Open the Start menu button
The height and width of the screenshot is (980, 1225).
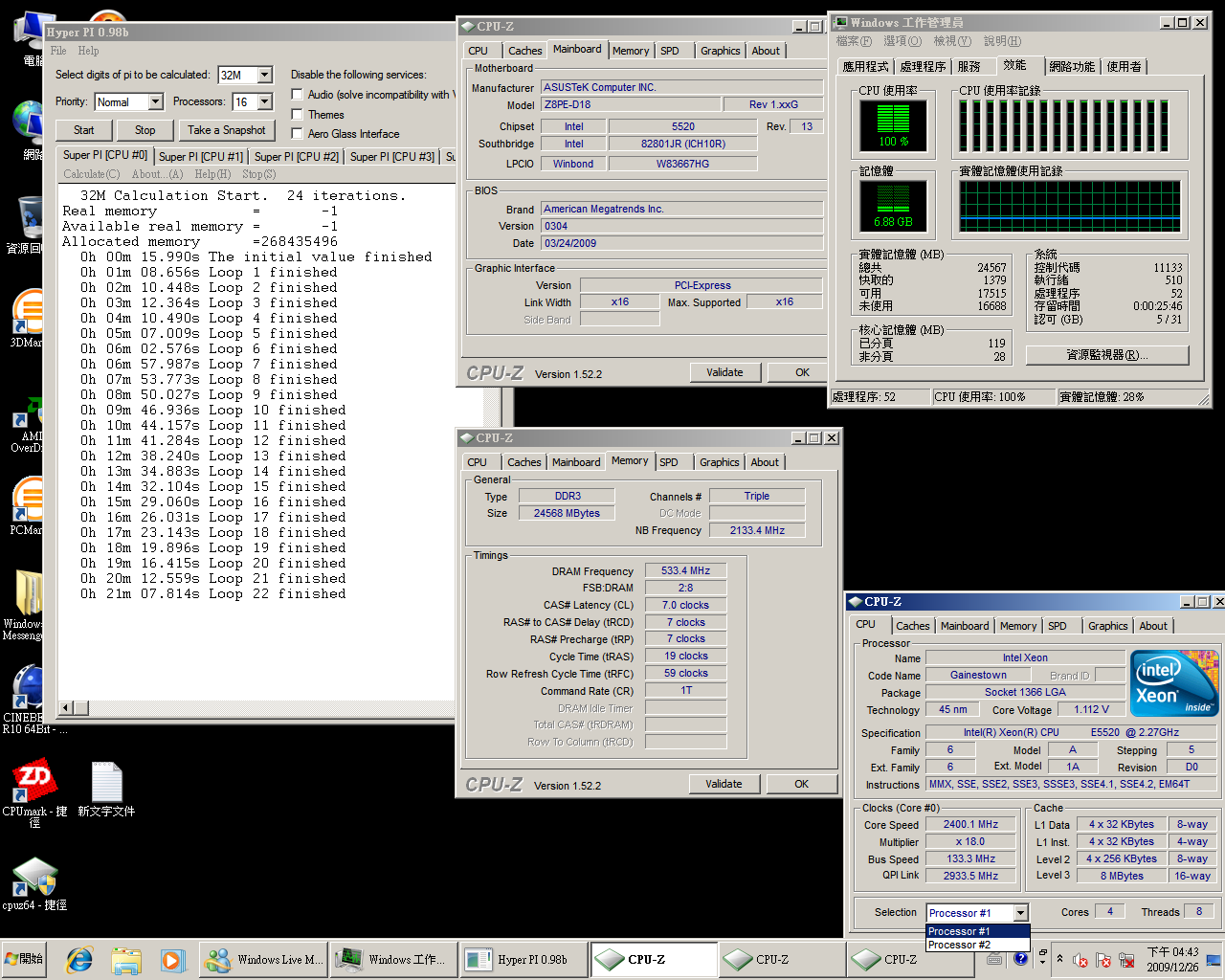pyautogui.click(x=26, y=959)
